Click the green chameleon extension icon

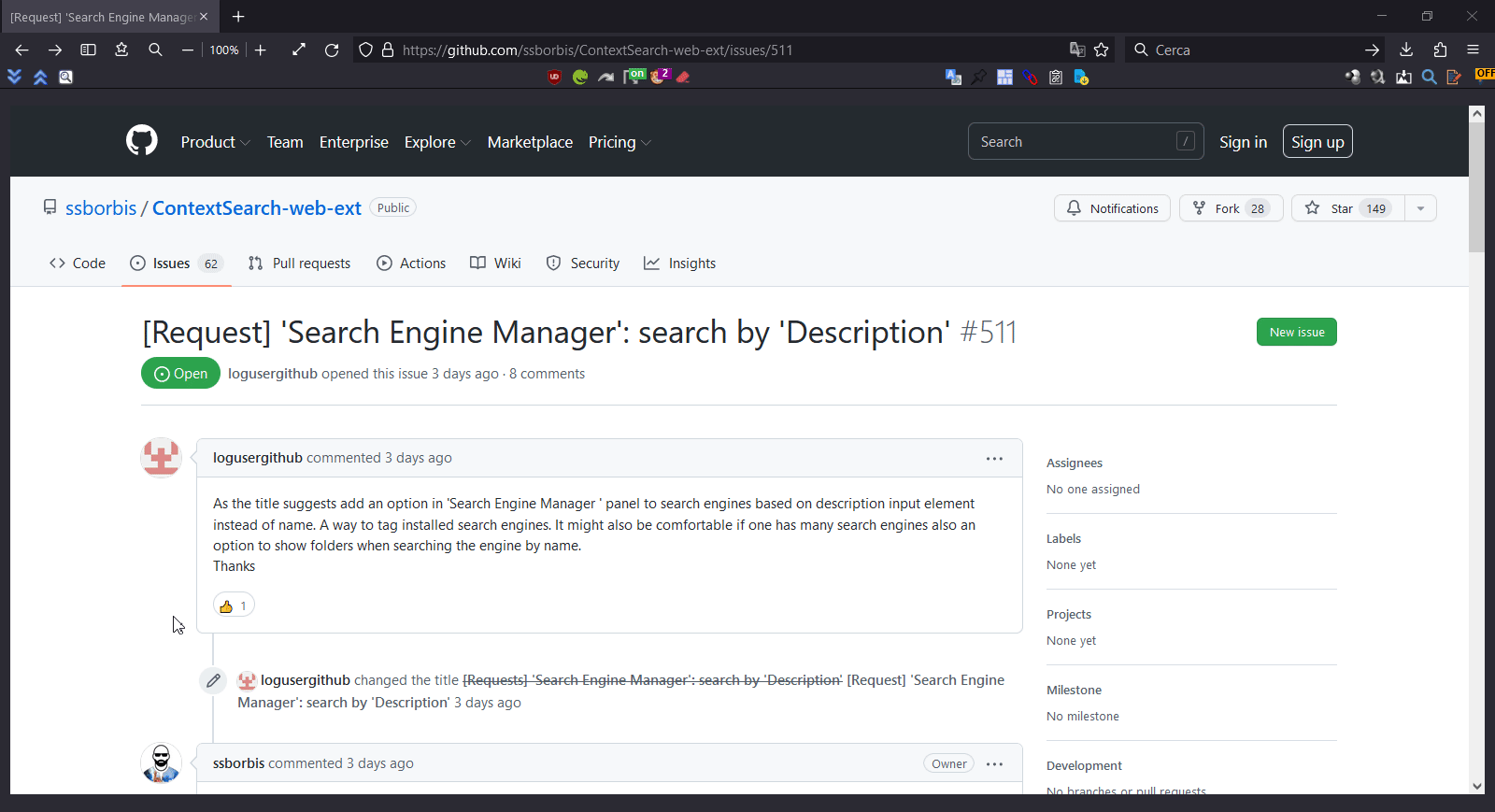(x=580, y=77)
